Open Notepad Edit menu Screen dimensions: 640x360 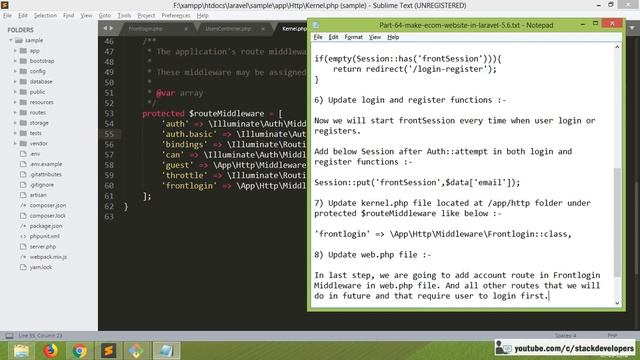pyautogui.click(x=333, y=37)
